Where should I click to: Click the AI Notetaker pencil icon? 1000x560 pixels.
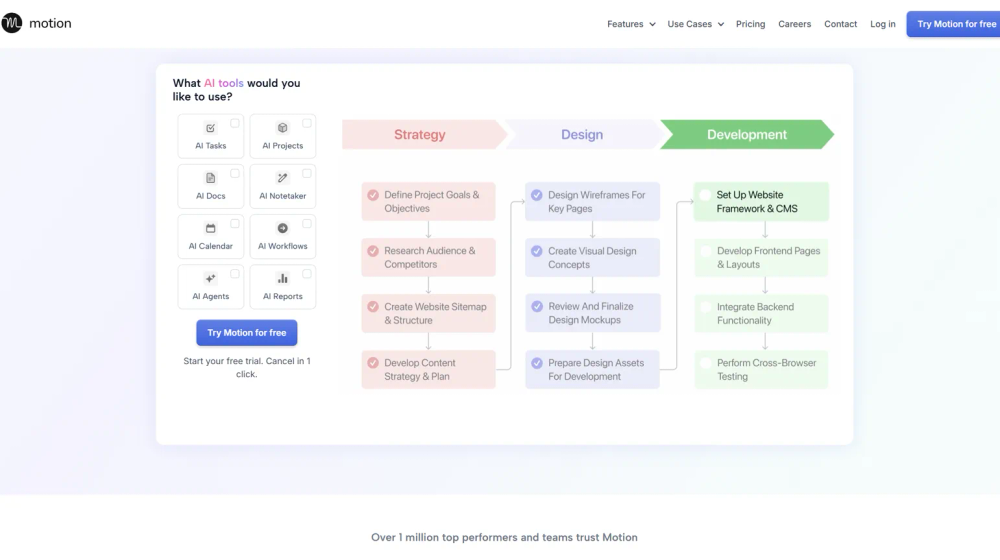pos(283,178)
